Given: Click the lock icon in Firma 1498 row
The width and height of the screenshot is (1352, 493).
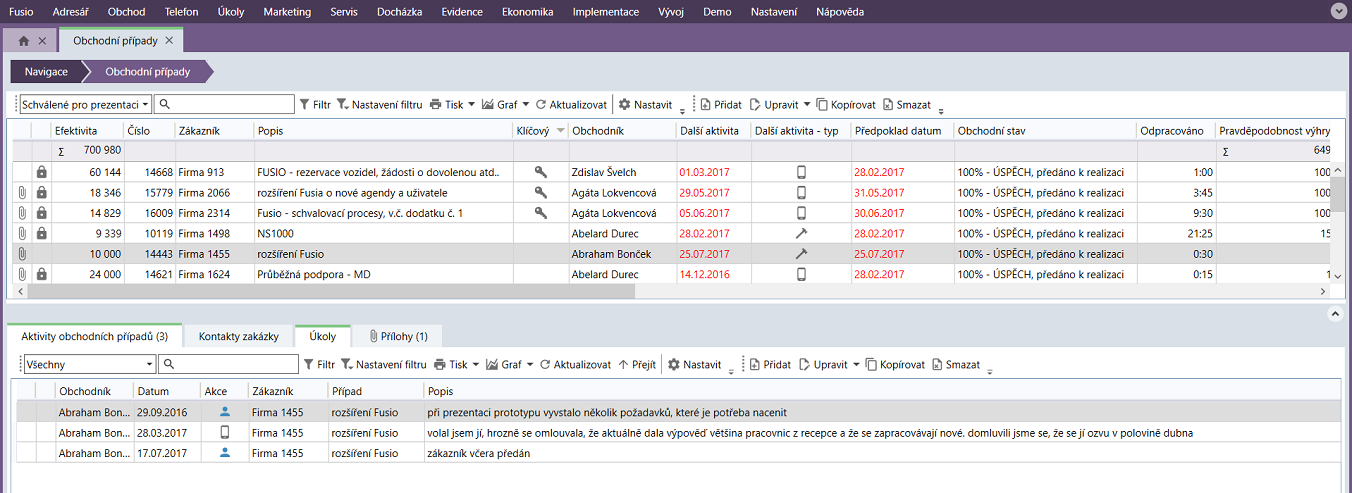Looking at the screenshot, I should coord(41,233).
